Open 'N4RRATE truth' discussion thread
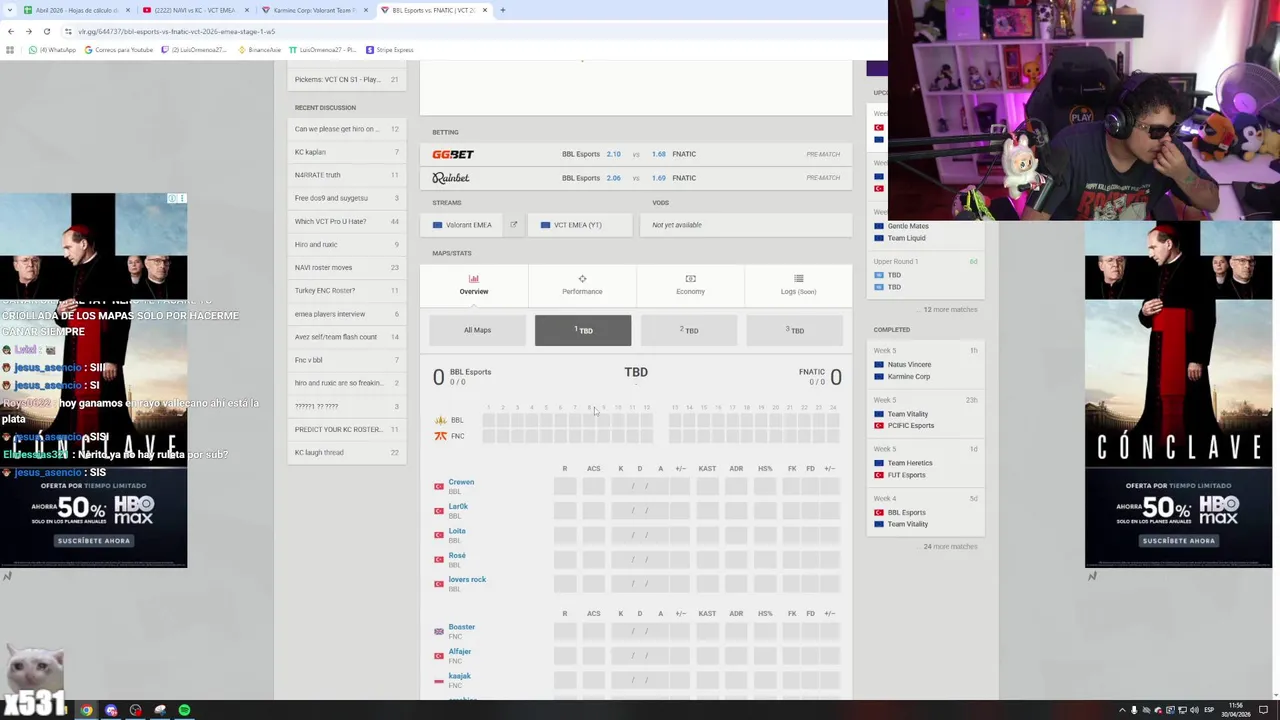This screenshot has width=1280, height=720. point(346,175)
